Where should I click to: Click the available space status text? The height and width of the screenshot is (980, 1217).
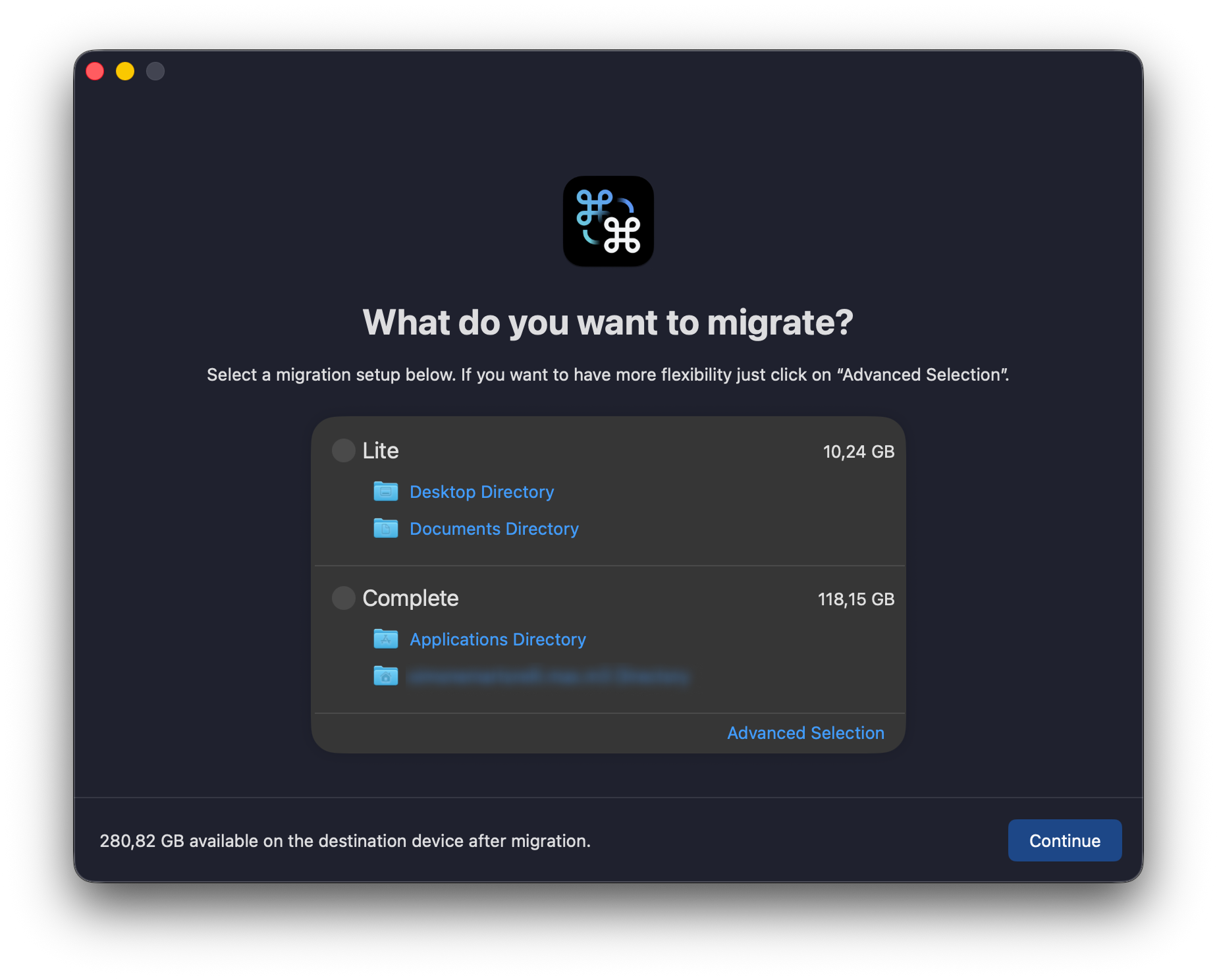coord(345,841)
